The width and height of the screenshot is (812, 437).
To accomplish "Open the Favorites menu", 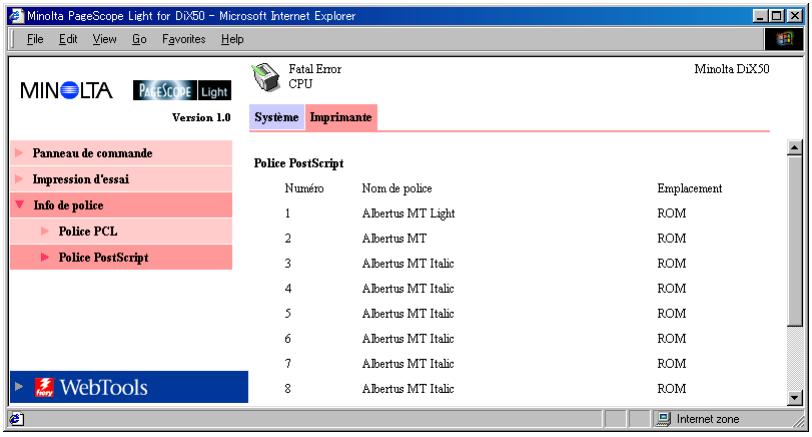I will [x=184, y=39].
